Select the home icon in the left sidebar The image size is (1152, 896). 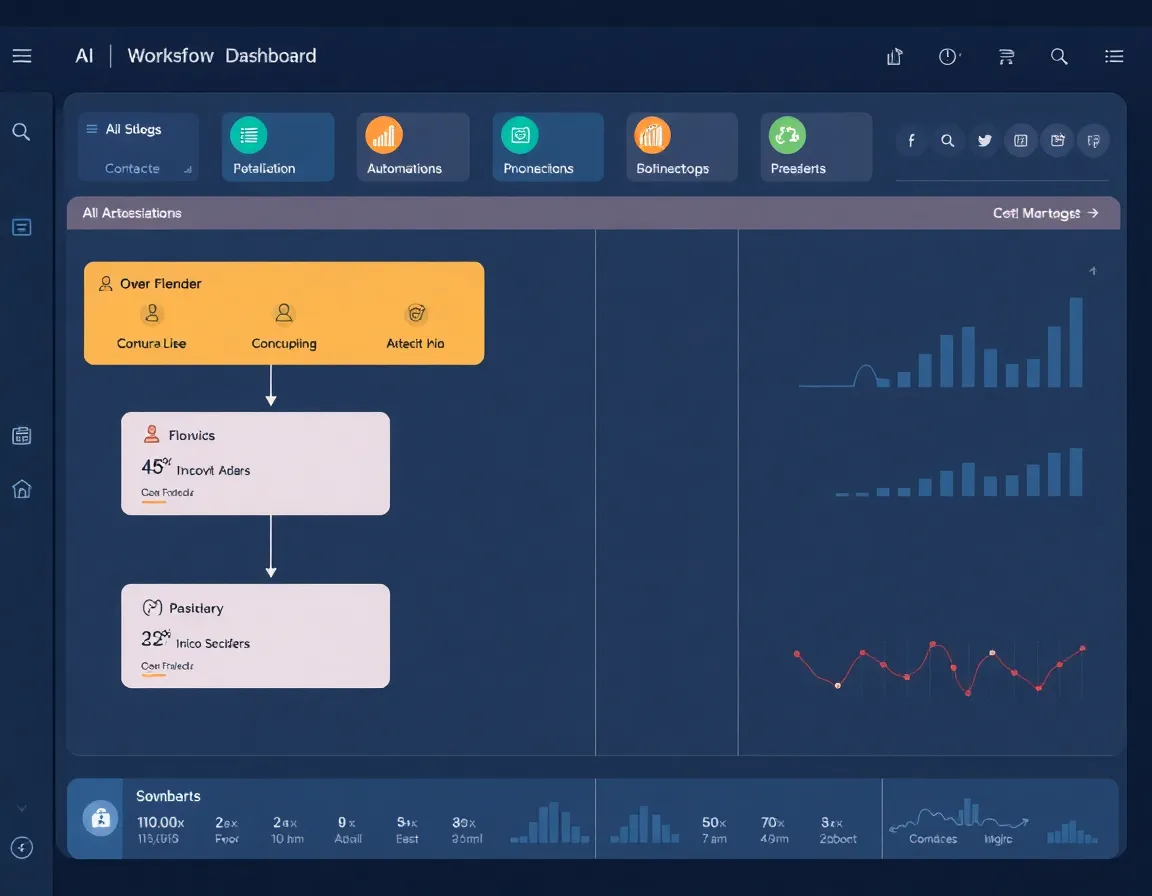tap(22, 489)
